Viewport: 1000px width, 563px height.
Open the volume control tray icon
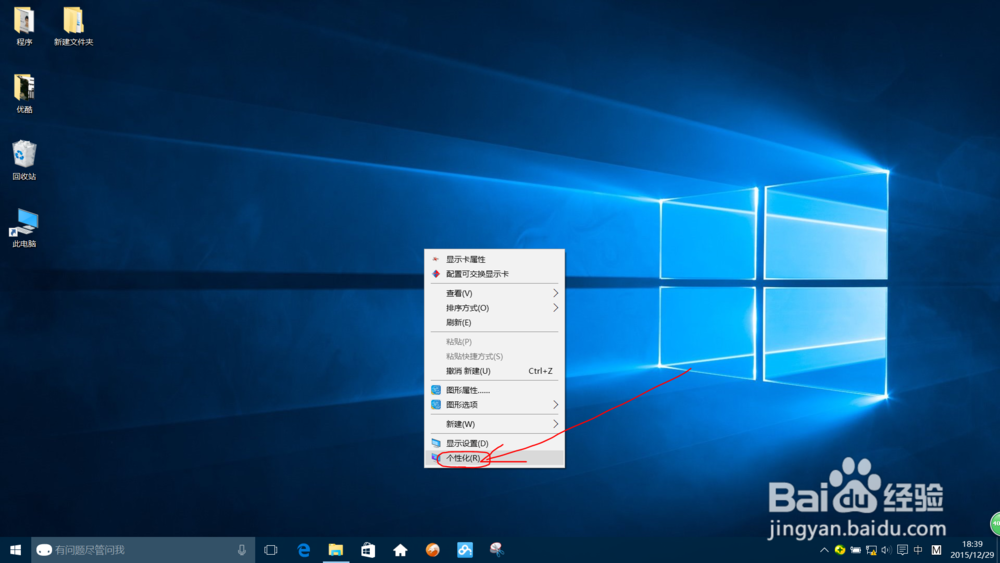(886, 550)
